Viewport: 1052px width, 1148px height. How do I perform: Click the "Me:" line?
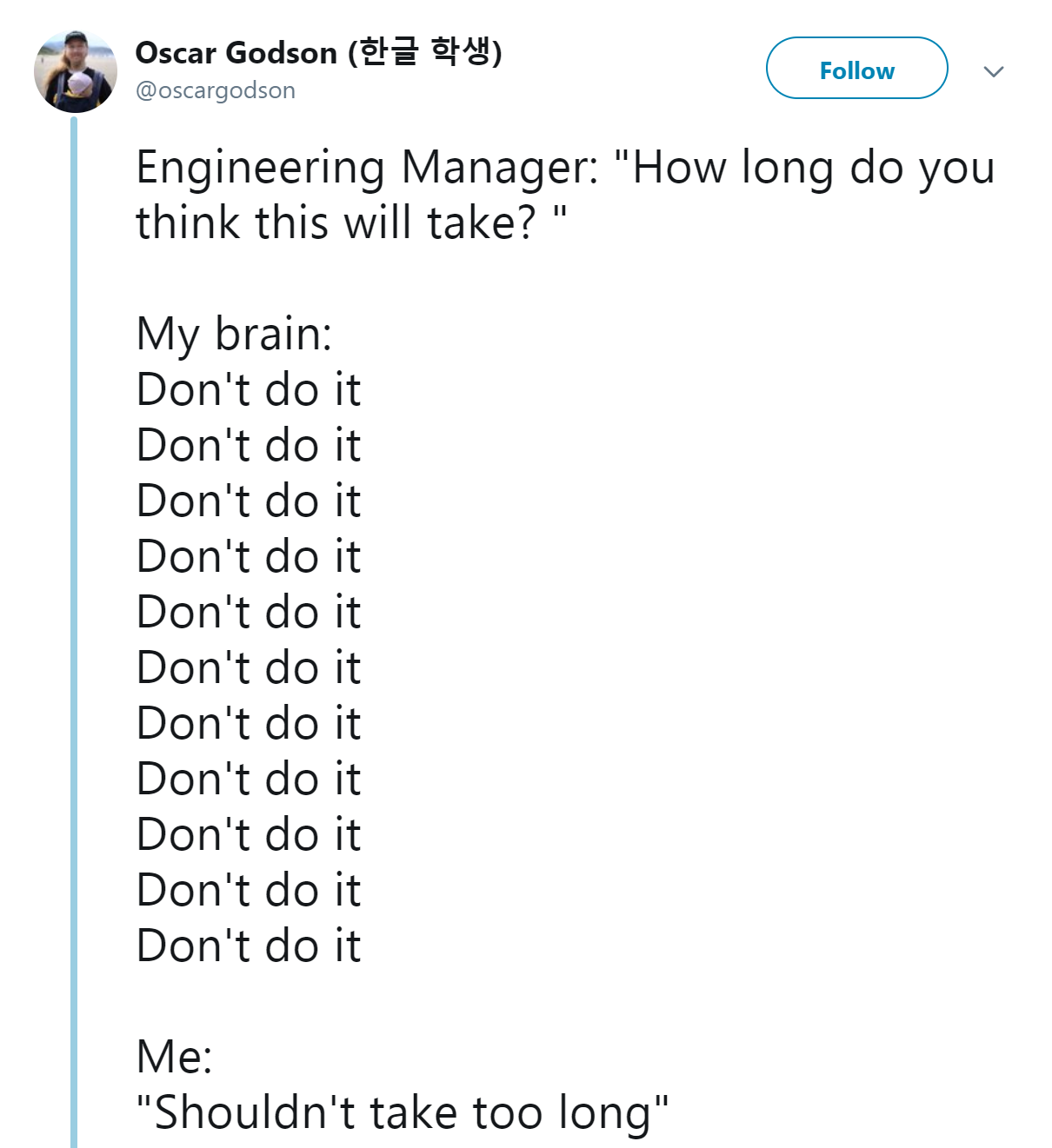175,1057
